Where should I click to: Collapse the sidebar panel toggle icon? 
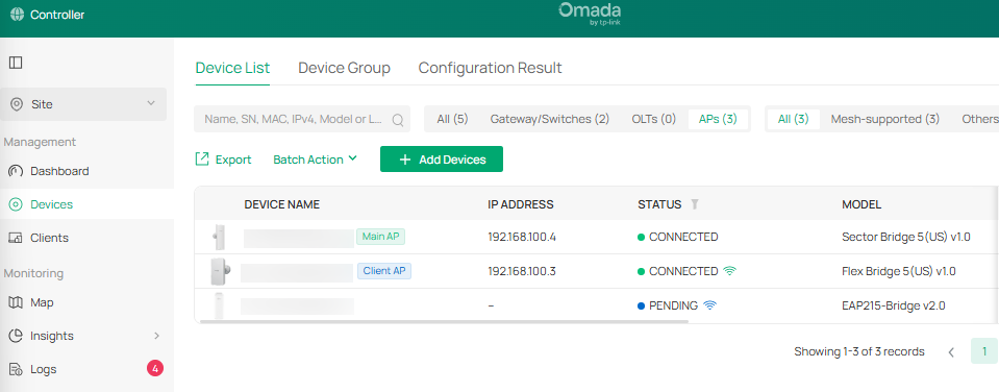15,62
